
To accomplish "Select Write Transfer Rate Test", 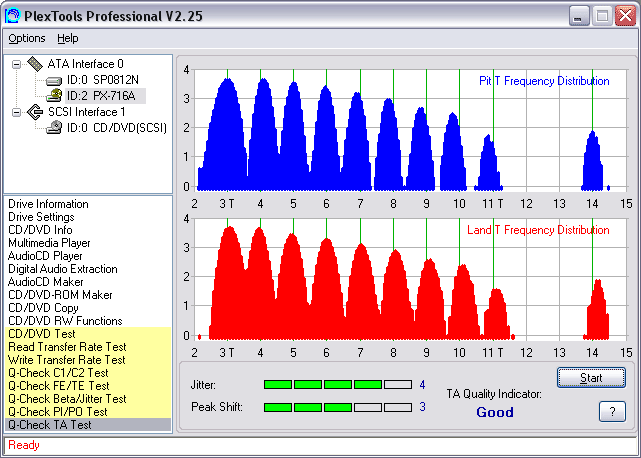I will point(88,360).
